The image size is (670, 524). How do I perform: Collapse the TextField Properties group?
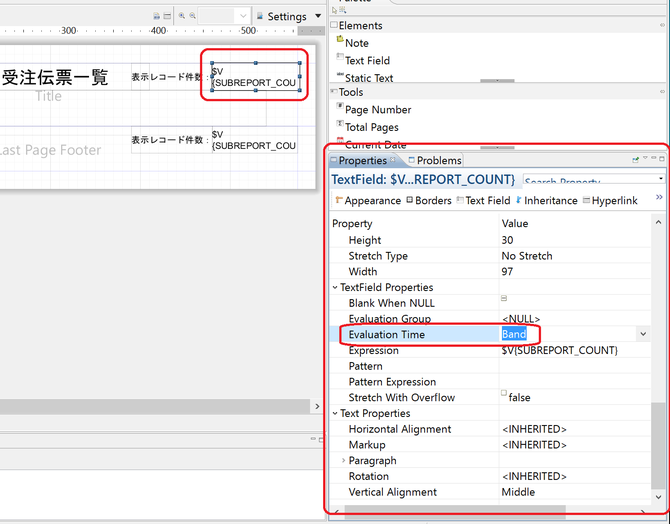pos(335,288)
